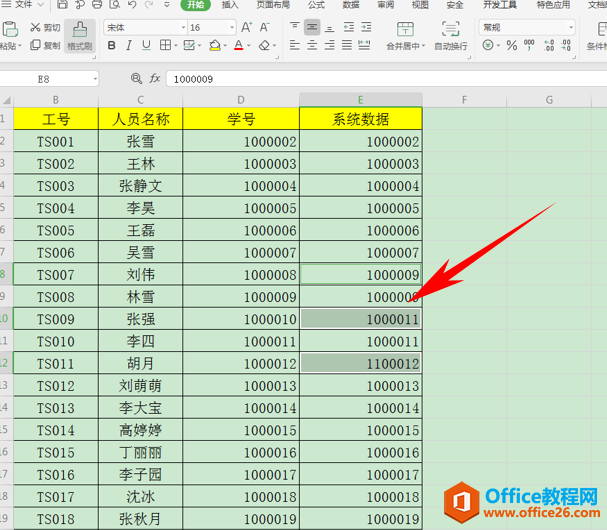Screen dimensions: 607x530
Task: Click the Cut (剪切) scissors button
Action: (45, 27)
